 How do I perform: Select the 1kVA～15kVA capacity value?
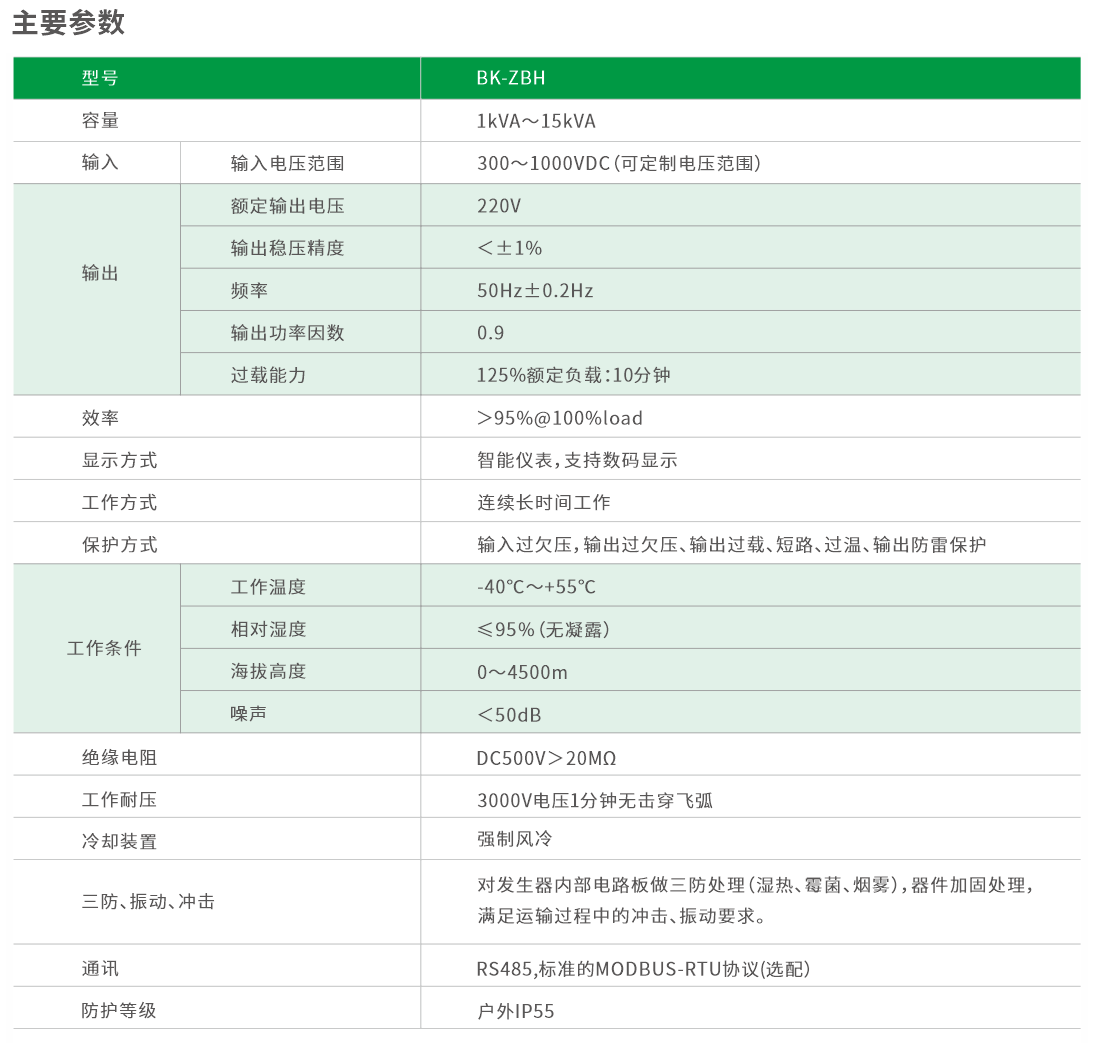coord(536,121)
